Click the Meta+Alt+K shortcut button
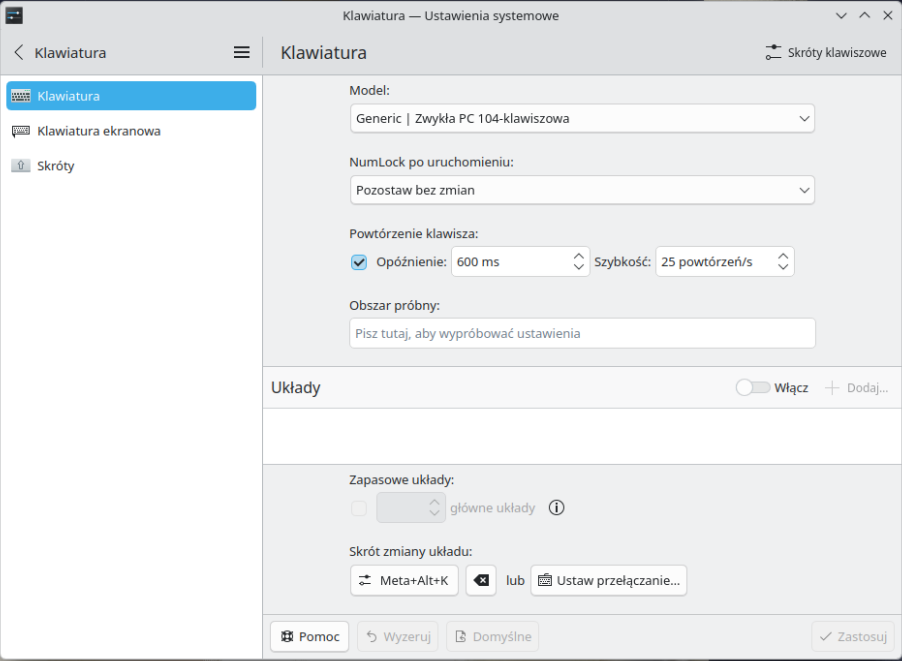Image resolution: width=902 pixels, height=661 pixels. (404, 580)
